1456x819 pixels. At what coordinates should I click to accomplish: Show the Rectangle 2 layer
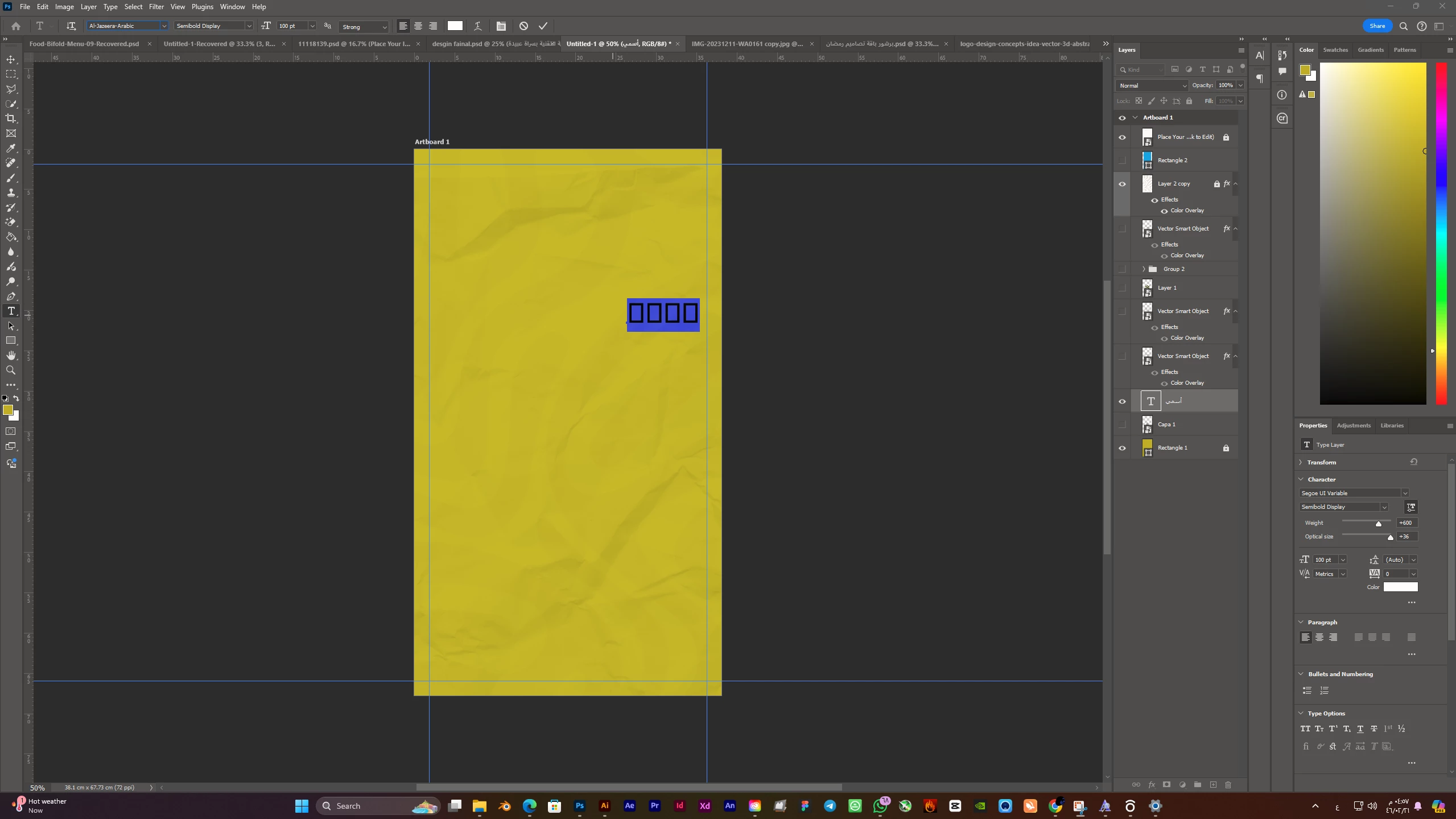point(1122,160)
